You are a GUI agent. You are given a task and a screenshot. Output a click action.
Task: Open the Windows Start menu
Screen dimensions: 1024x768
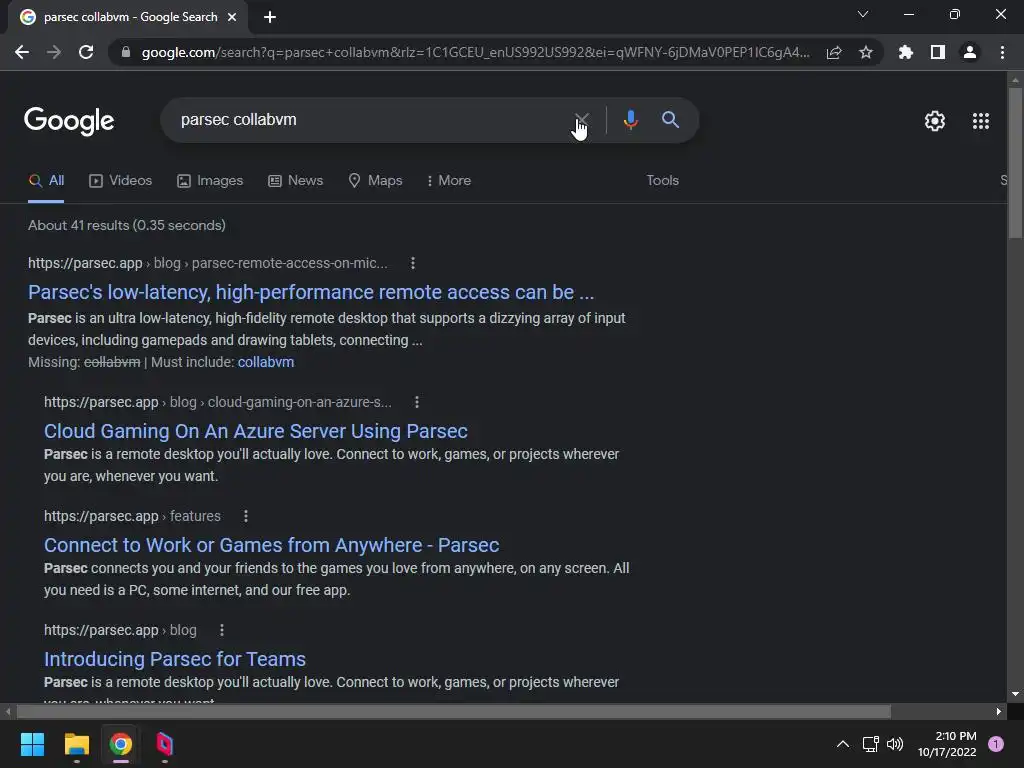[x=32, y=744]
